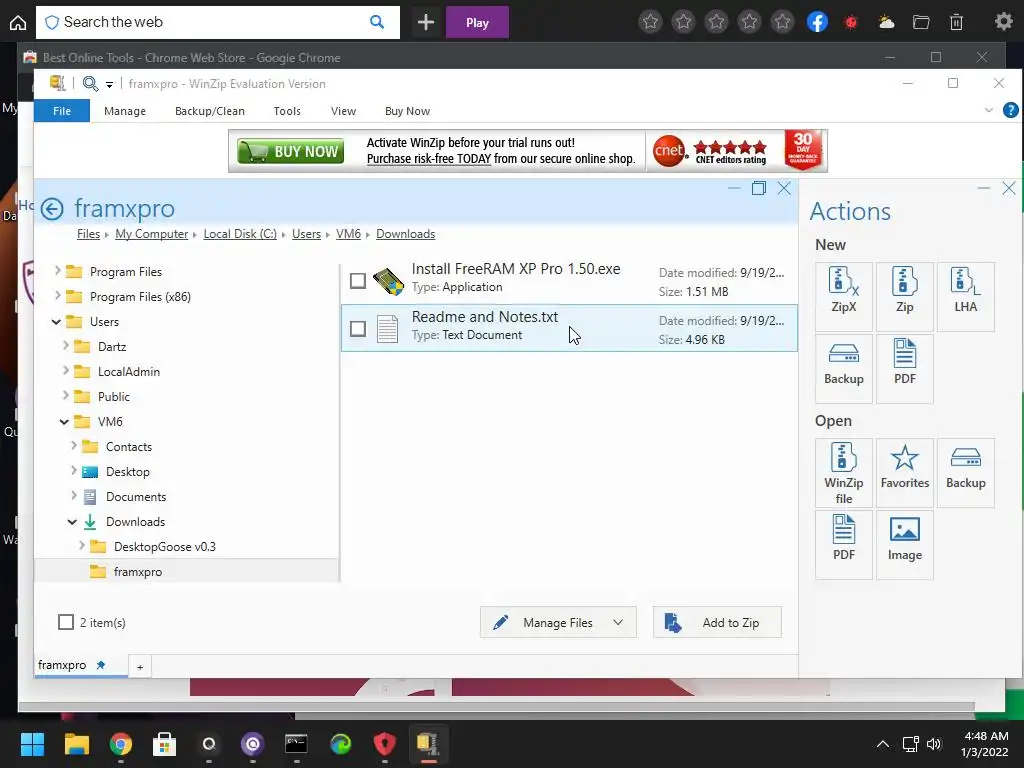Open Facebook shortcut in top bar
Screen dimensions: 1024x768
point(817,22)
